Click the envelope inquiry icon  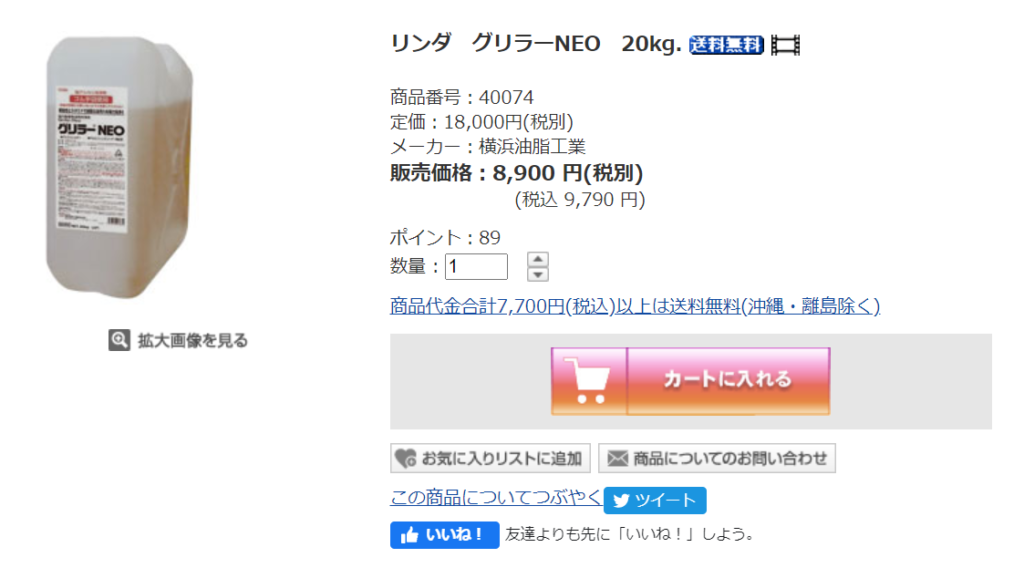tap(617, 458)
